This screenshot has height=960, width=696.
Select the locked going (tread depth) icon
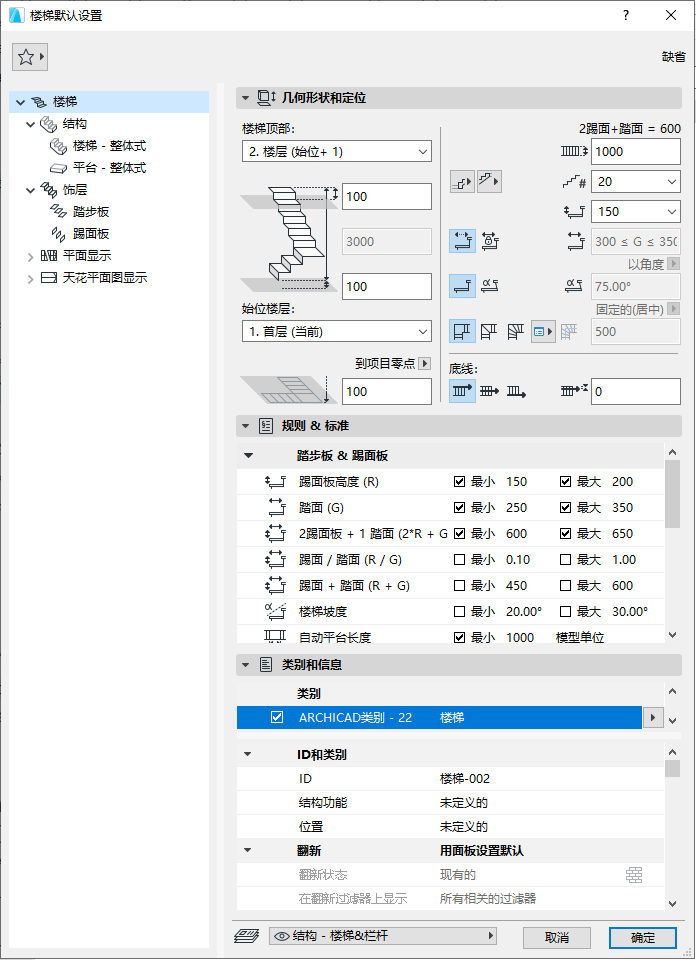click(x=490, y=241)
